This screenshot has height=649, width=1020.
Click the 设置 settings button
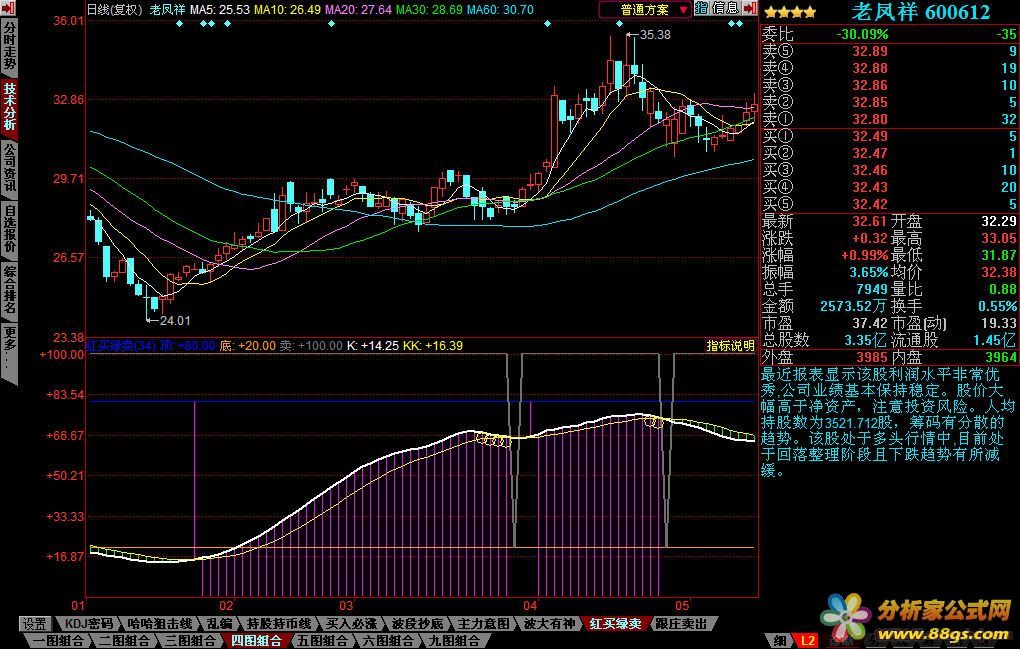[34, 624]
